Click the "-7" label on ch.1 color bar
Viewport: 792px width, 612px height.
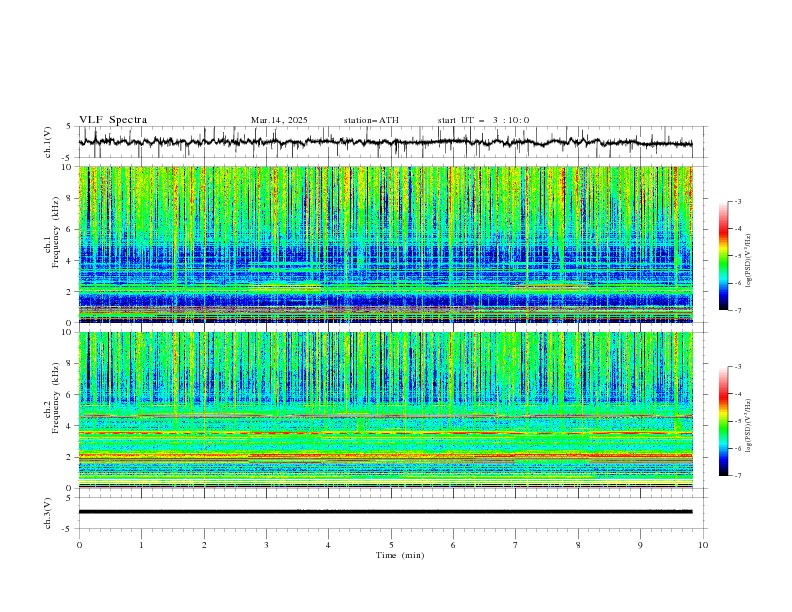738,310
